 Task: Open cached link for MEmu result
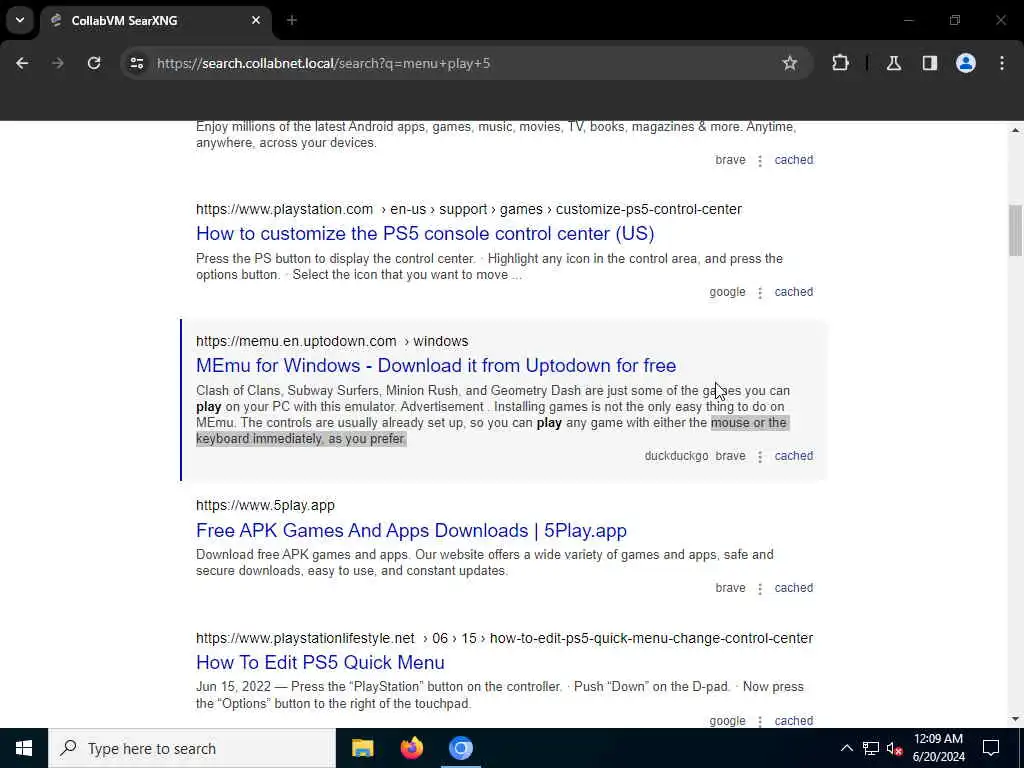coord(793,456)
